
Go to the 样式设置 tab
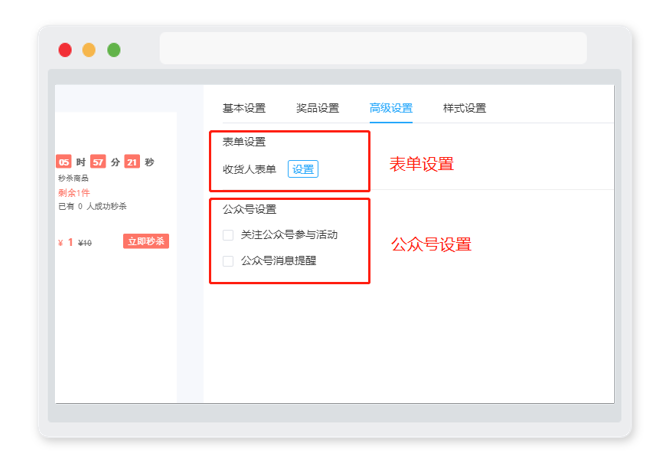464,108
